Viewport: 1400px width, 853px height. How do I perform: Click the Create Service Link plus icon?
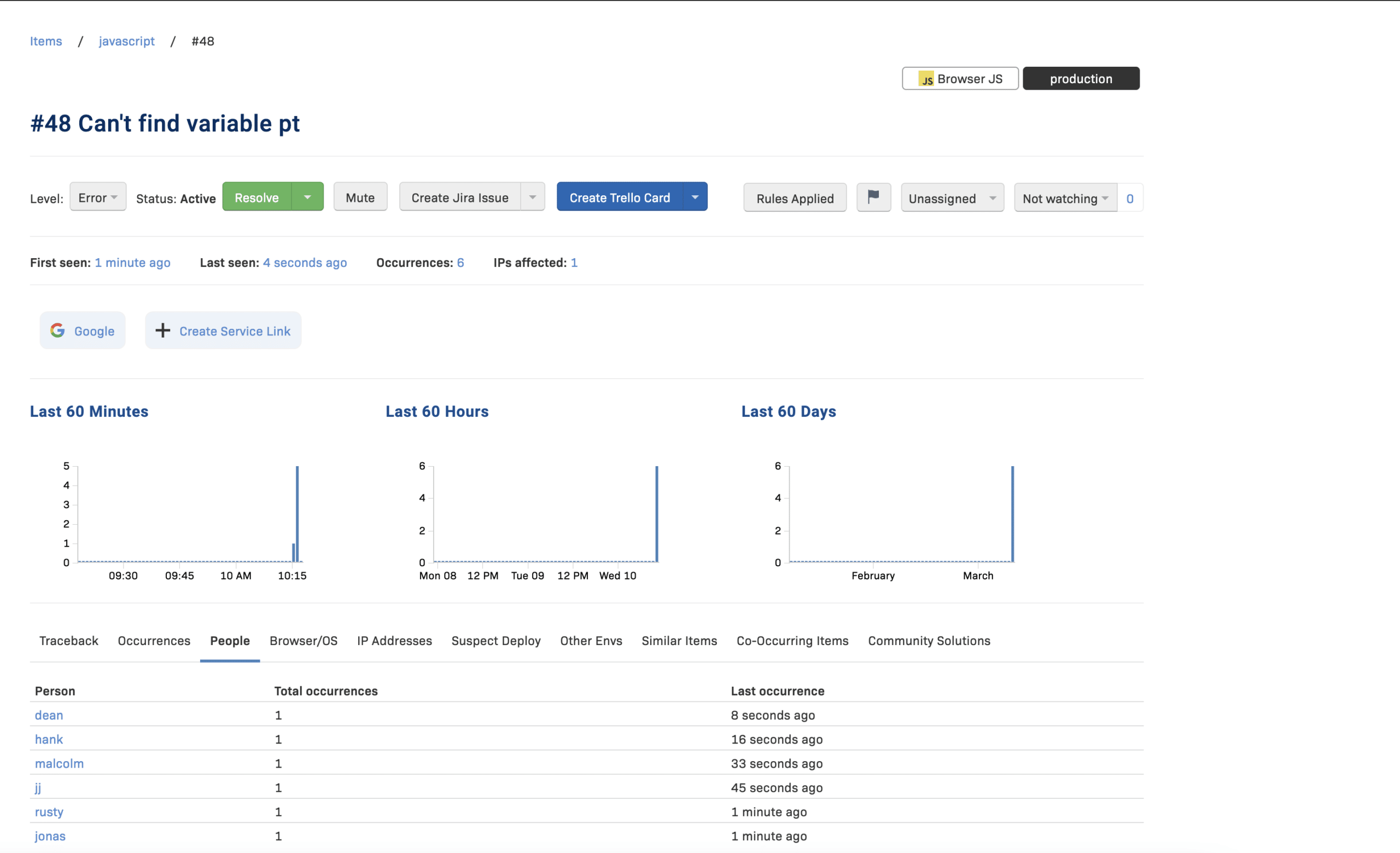[163, 330]
